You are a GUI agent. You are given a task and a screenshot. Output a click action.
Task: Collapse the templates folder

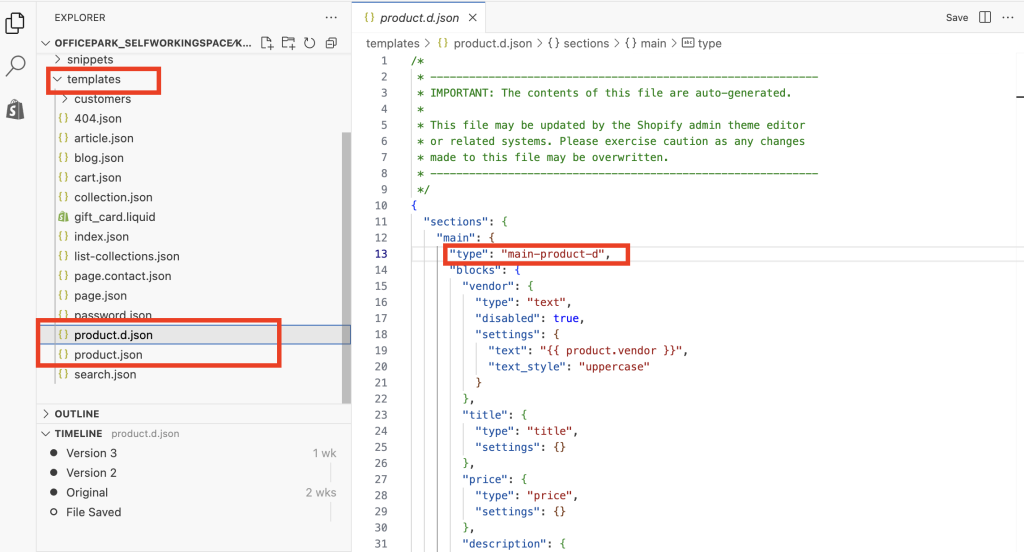(93, 79)
